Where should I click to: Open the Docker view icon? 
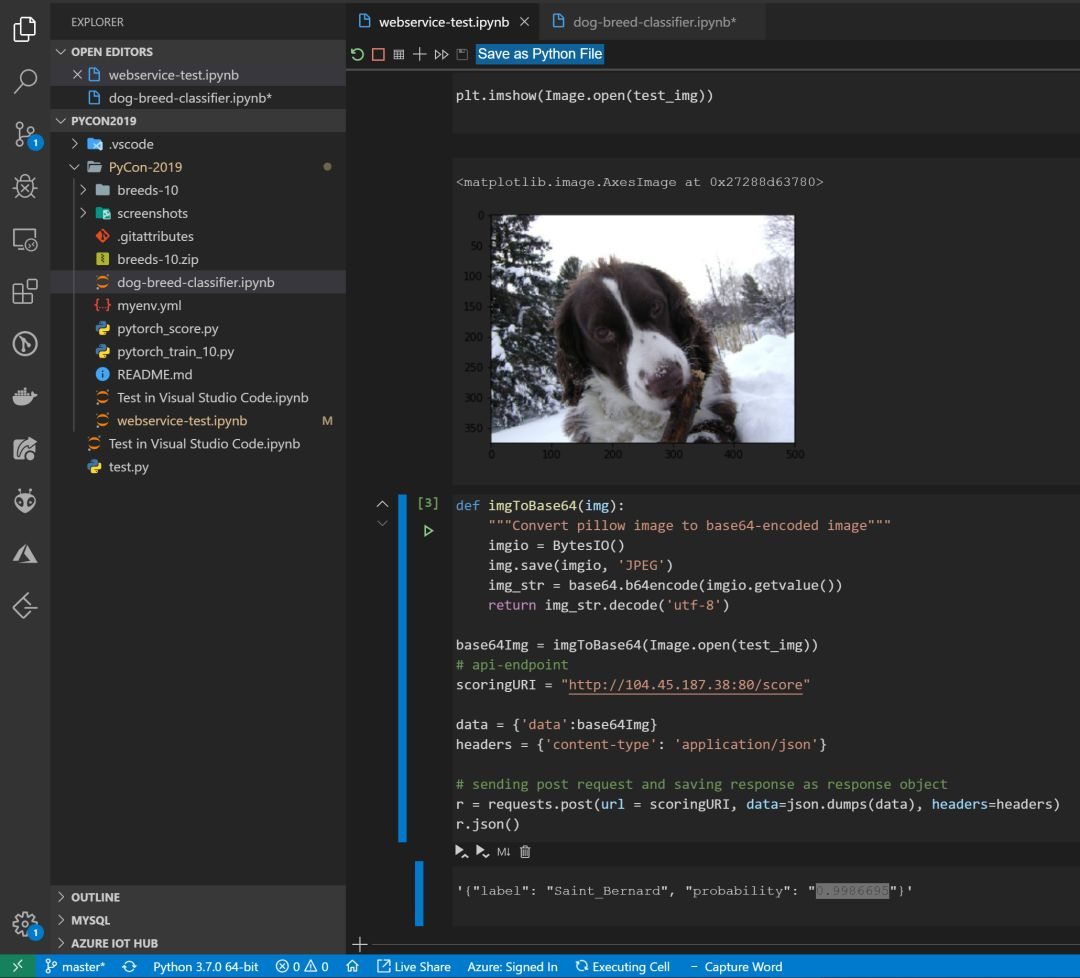[x=25, y=397]
